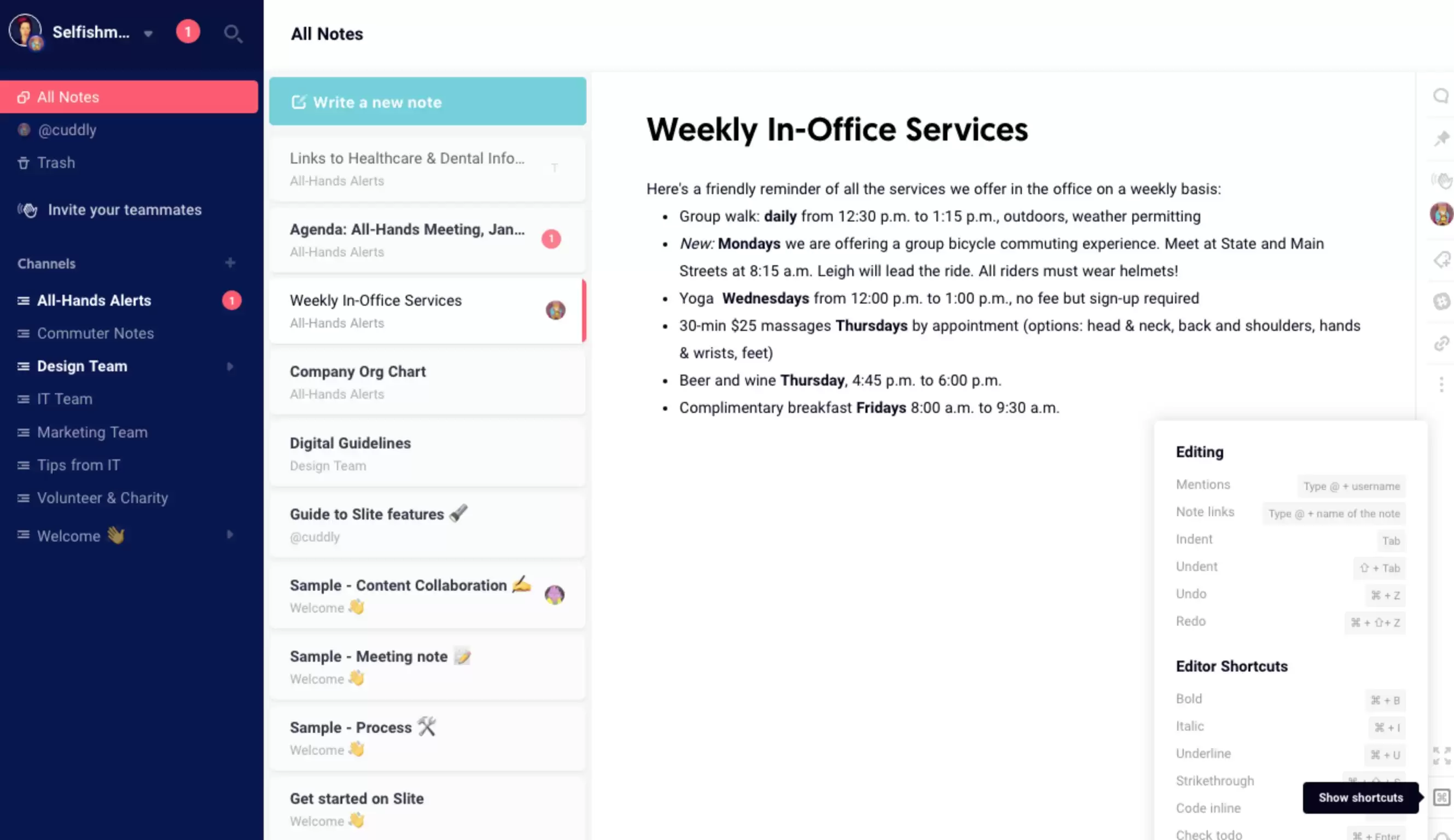Click the waving hand icon in right rail
The image size is (1454, 840).
click(x=1441, y=180)
